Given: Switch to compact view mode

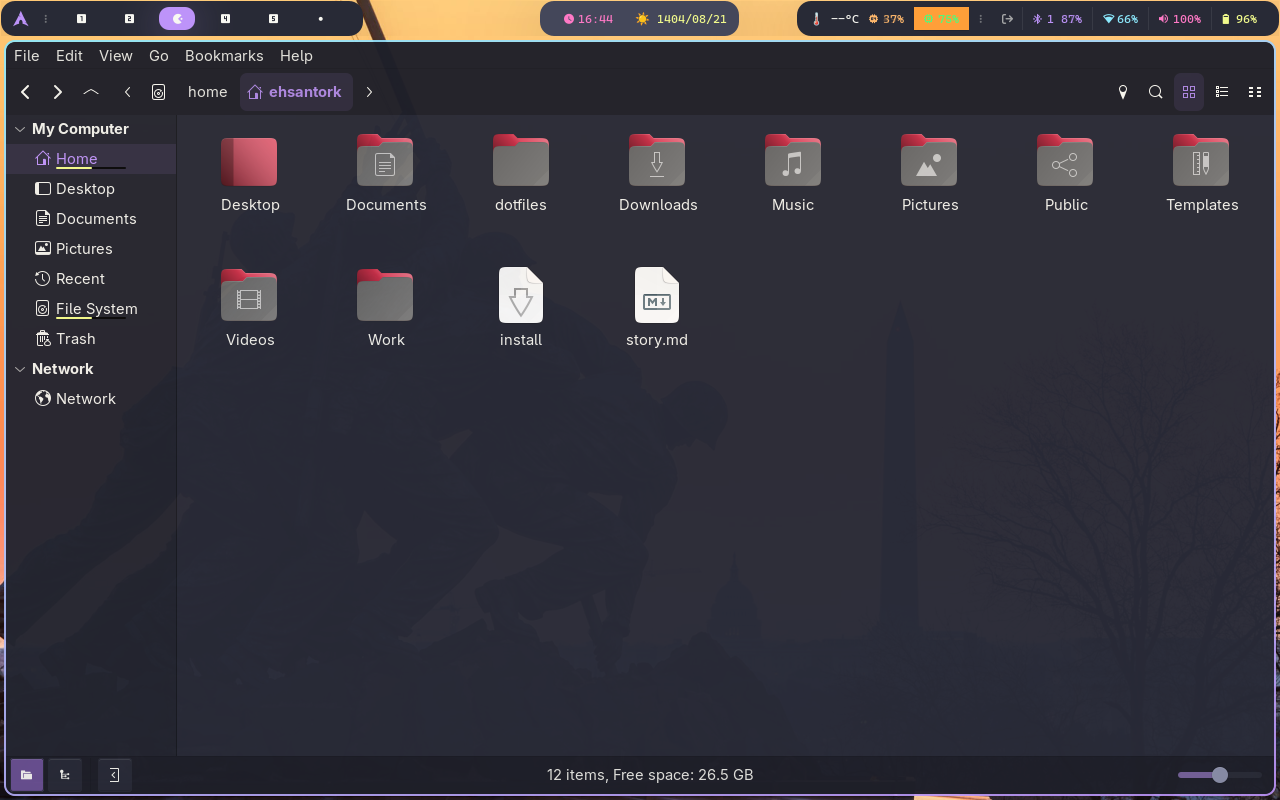Looking at the screenshot, I should 1255,92.
